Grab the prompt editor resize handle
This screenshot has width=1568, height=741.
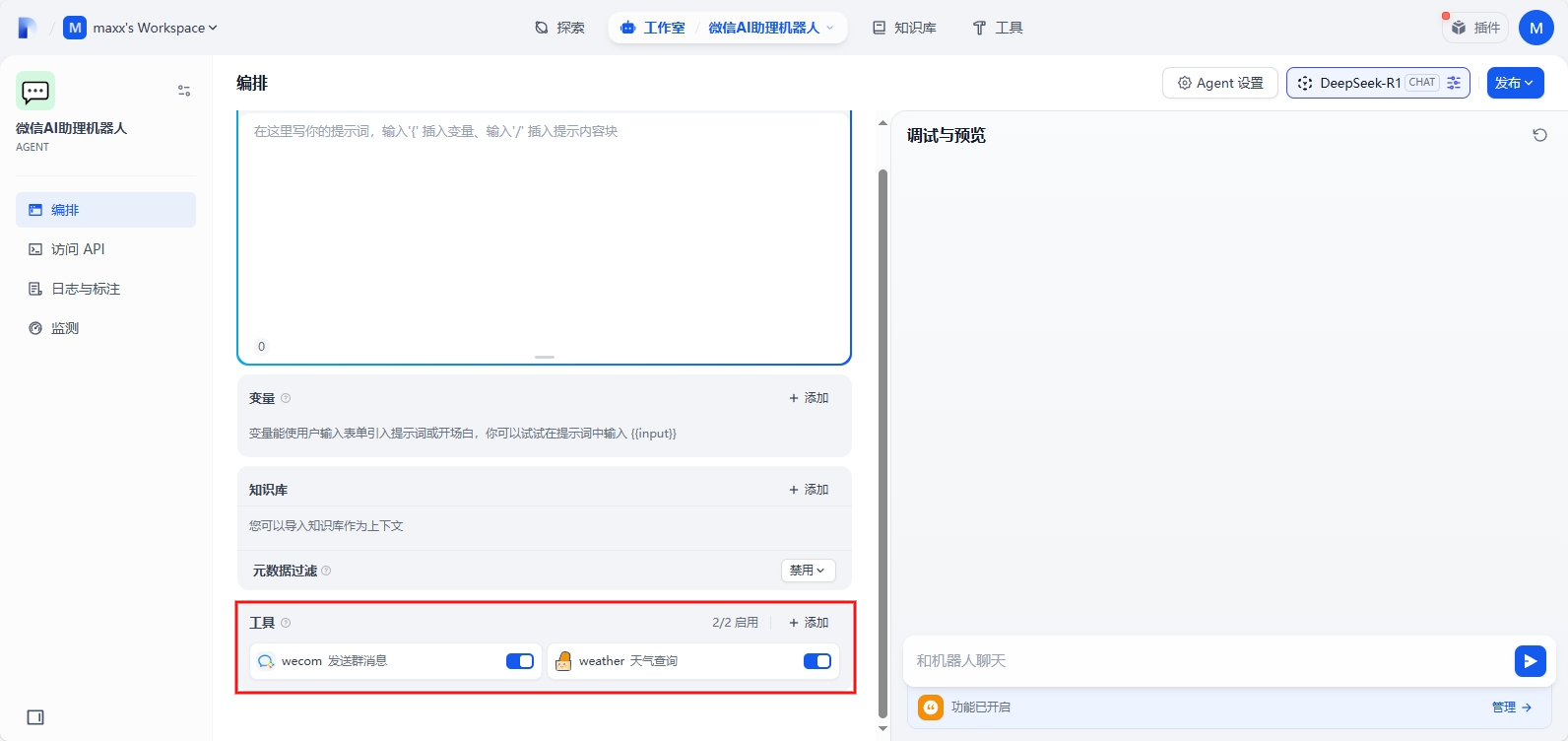(545, 357)
